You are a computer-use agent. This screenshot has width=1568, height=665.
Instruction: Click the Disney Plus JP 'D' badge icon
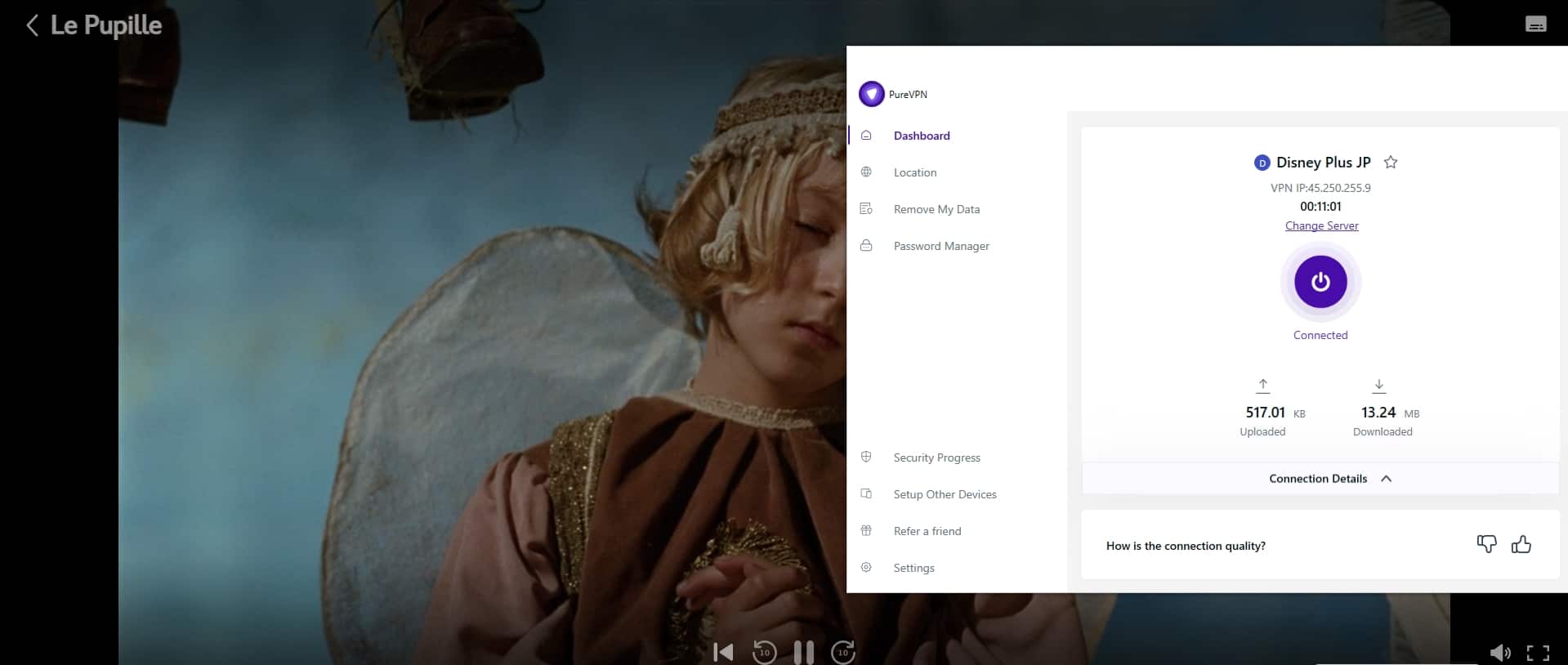(1262, 163)
